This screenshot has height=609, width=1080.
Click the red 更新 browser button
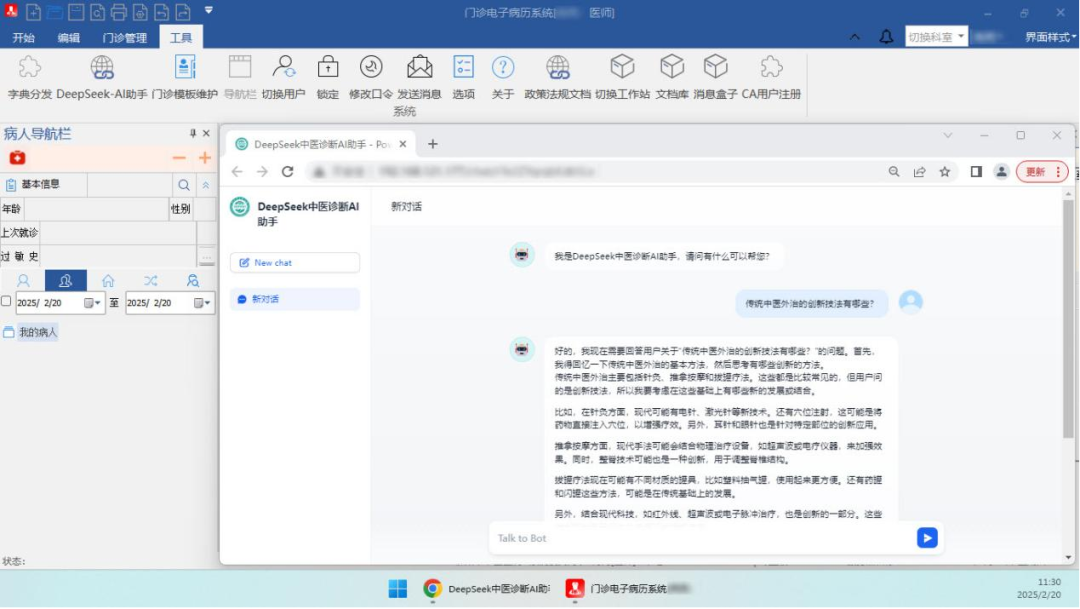[1042, 172]
